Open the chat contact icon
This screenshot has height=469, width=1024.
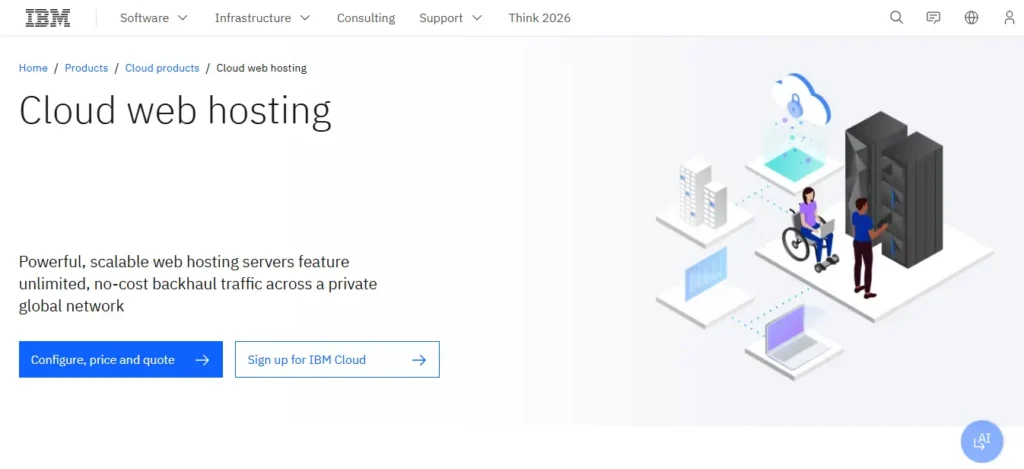click(x=934, y=18)
